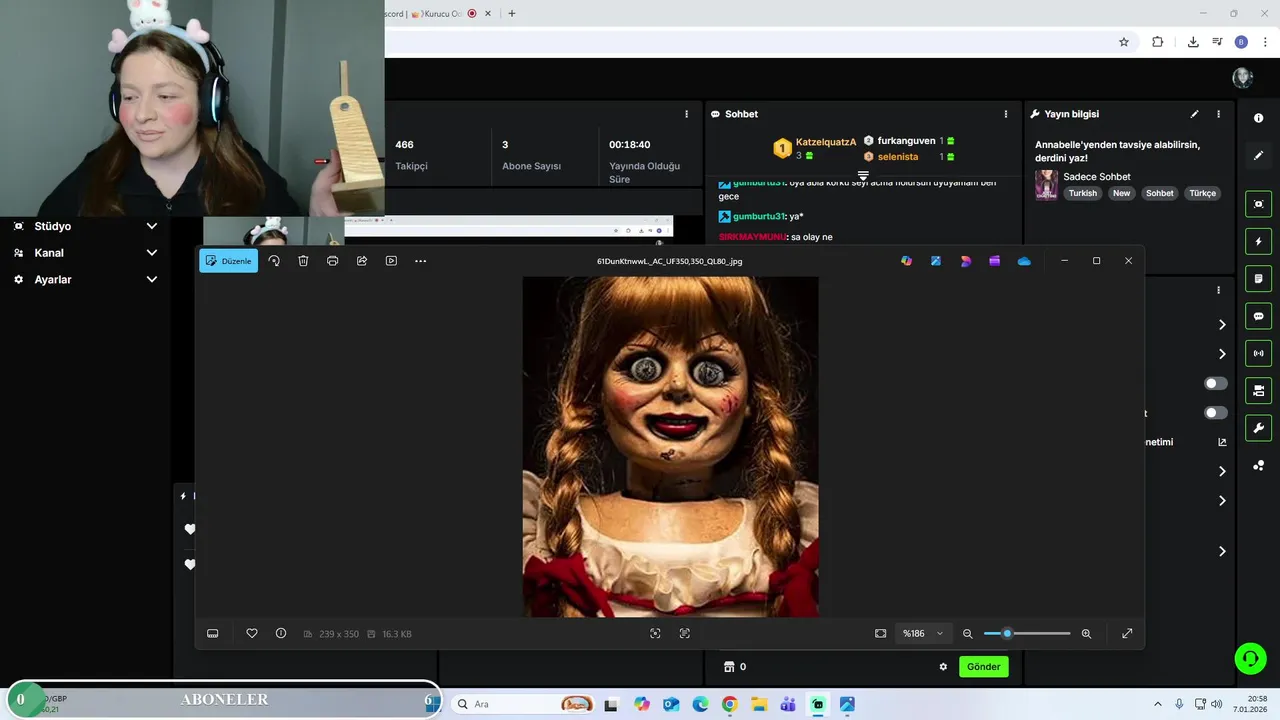This screenshot has width=1280, height=720.
Task: Mark the image as favorite heart
Action: tap(252, 633)
